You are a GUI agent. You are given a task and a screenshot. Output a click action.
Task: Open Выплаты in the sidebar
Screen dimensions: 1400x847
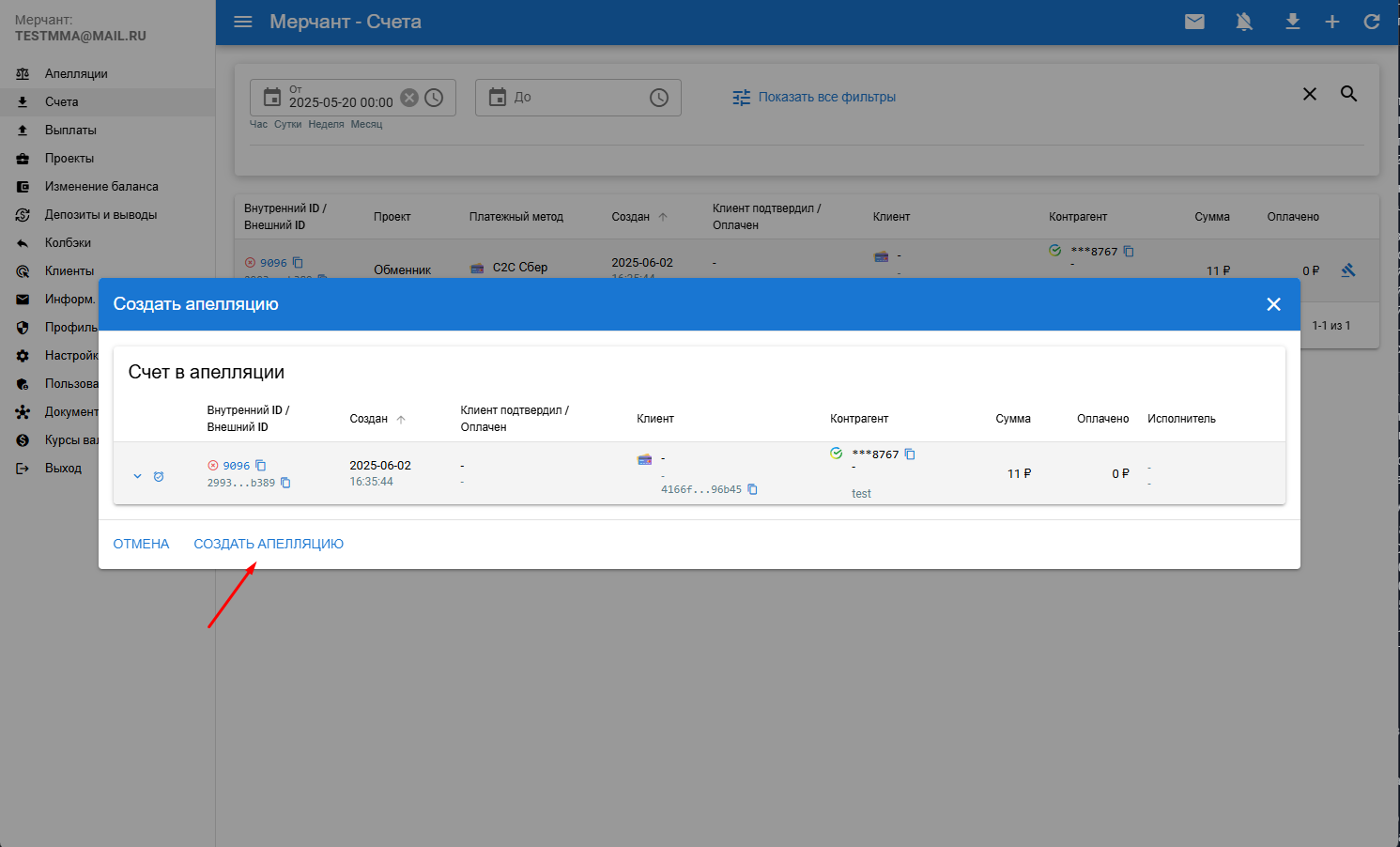[70, 130]
